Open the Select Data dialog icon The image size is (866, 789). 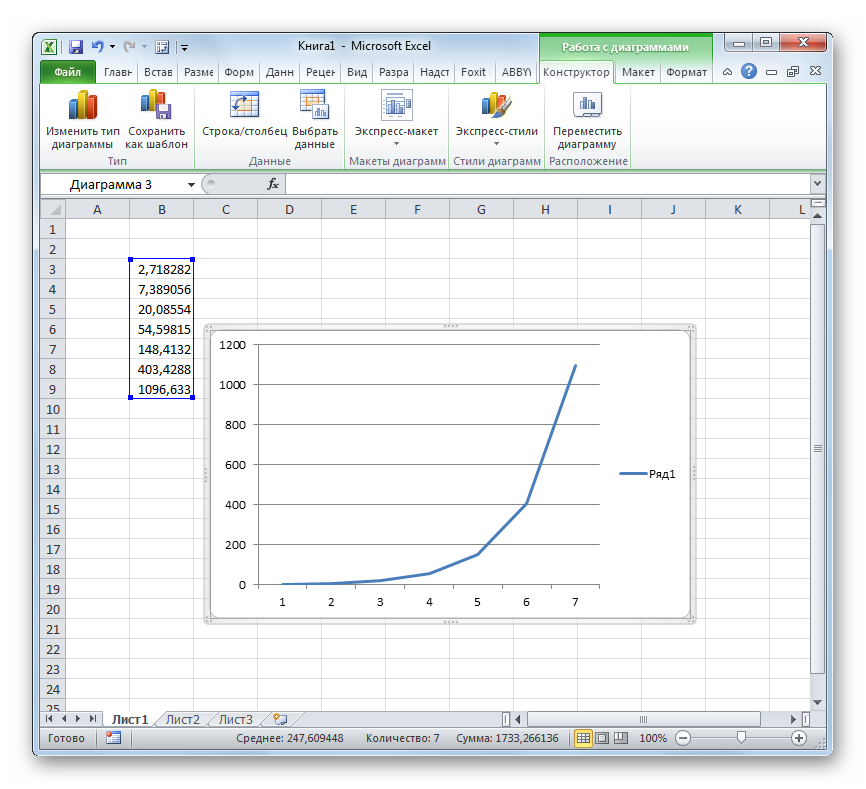pyautogui.click(x=314, y=106)
